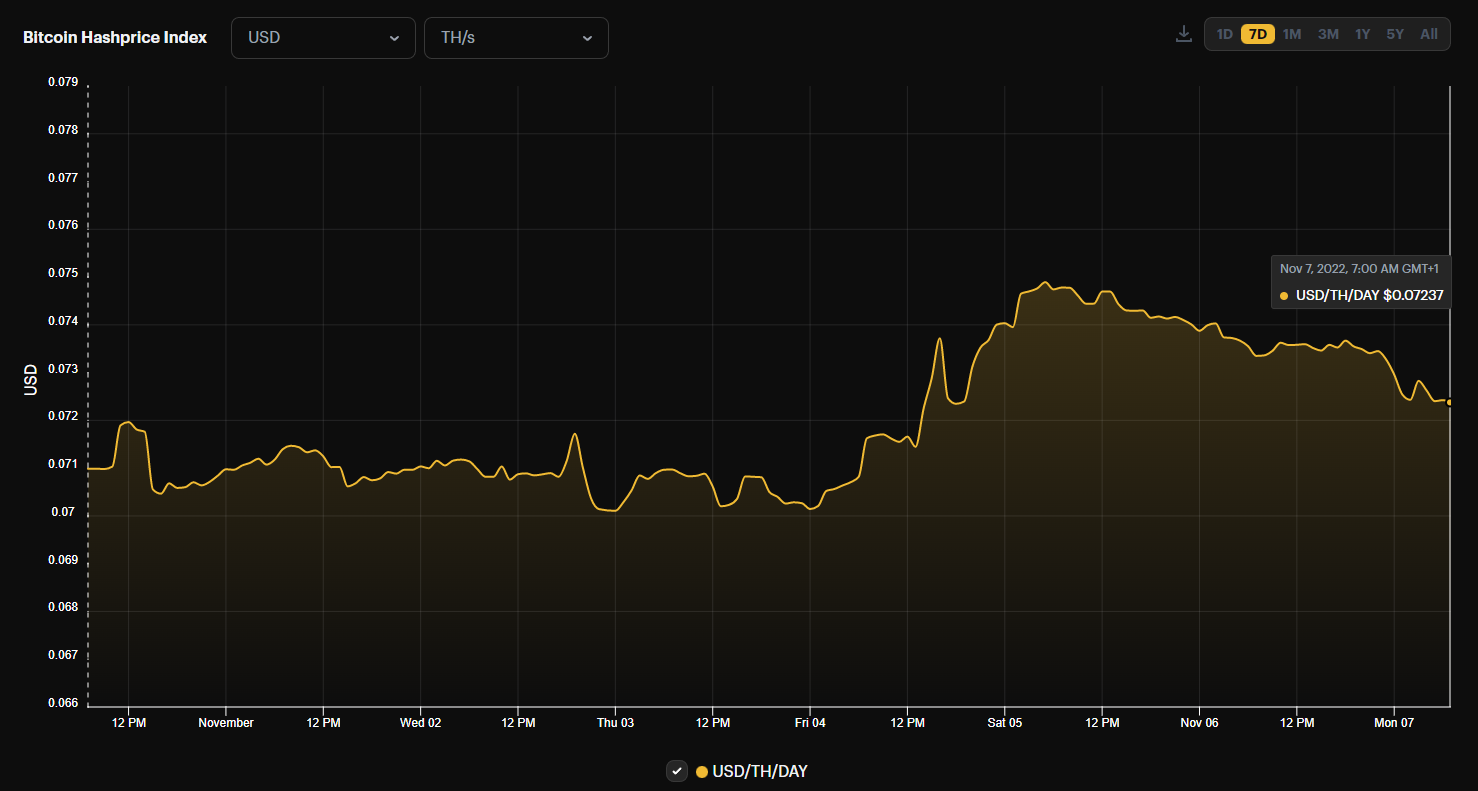1478x791 pixels.
Task: Switch to the 1M time range
Action: [x=1292, y=34]
